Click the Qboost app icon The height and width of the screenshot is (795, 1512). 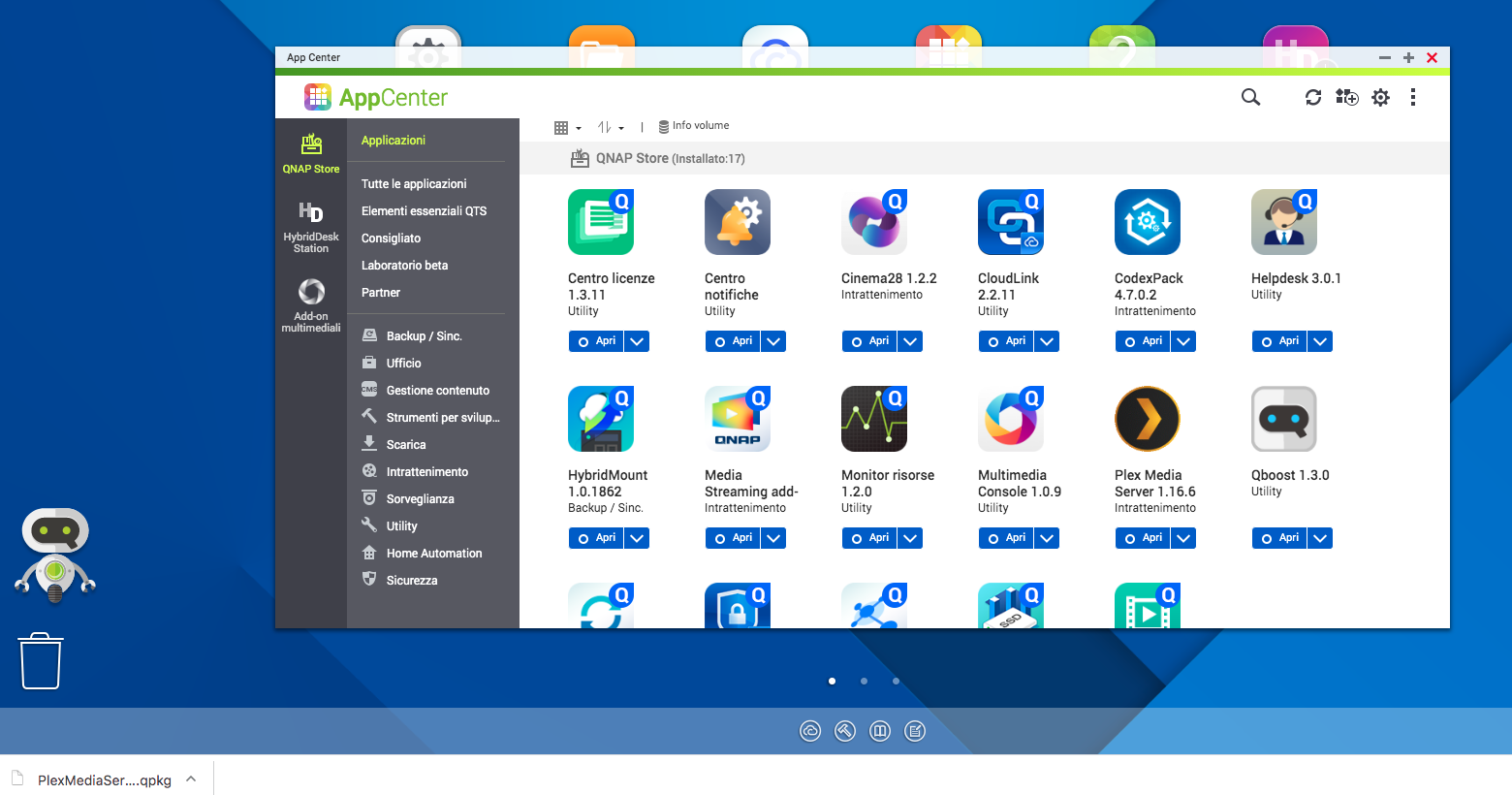1283,419
